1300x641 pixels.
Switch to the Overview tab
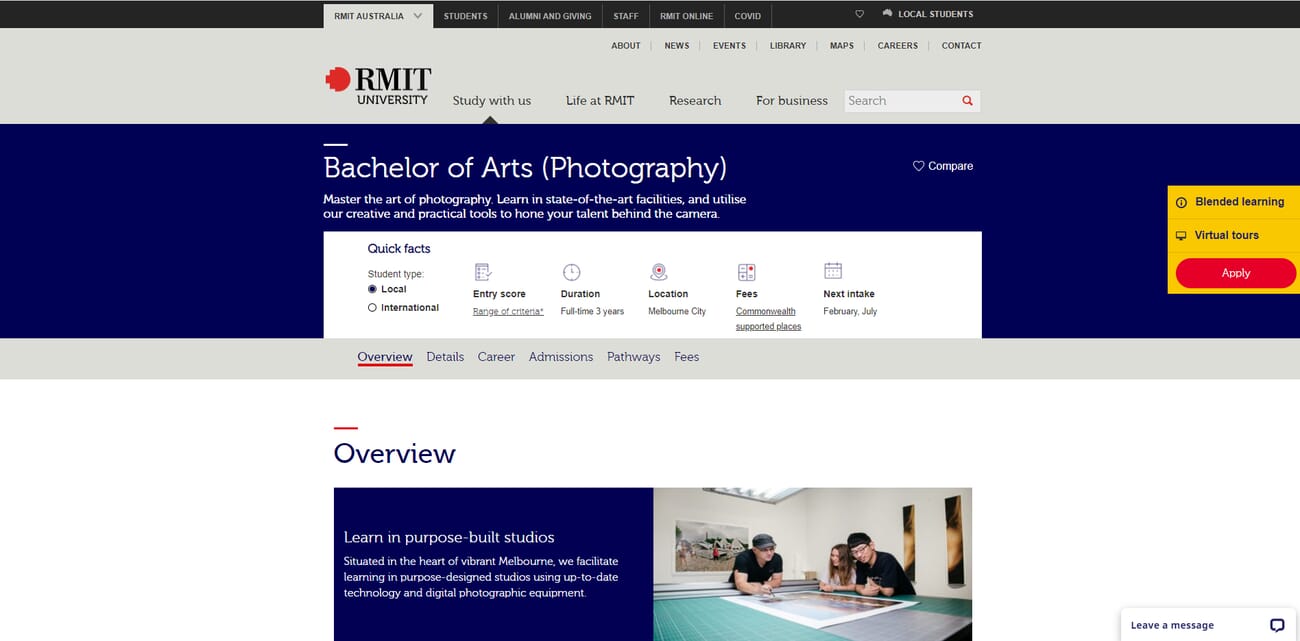pyautogui.click(x=385, y=357)
